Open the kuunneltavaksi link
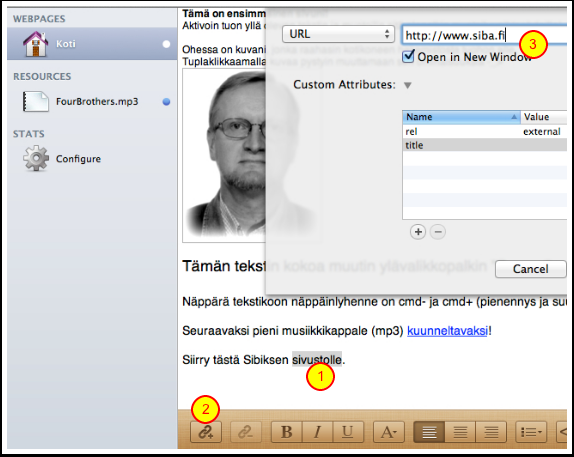The image size is (574, 457). click(x=447, y=331)
